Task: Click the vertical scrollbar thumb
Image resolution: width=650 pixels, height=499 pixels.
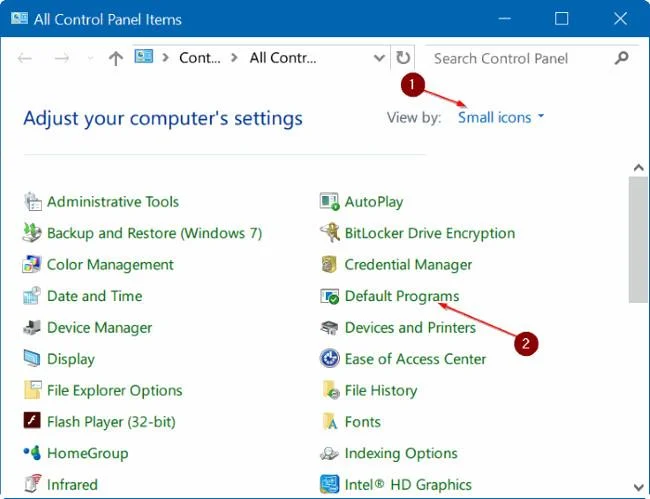Action: [638, 240]
